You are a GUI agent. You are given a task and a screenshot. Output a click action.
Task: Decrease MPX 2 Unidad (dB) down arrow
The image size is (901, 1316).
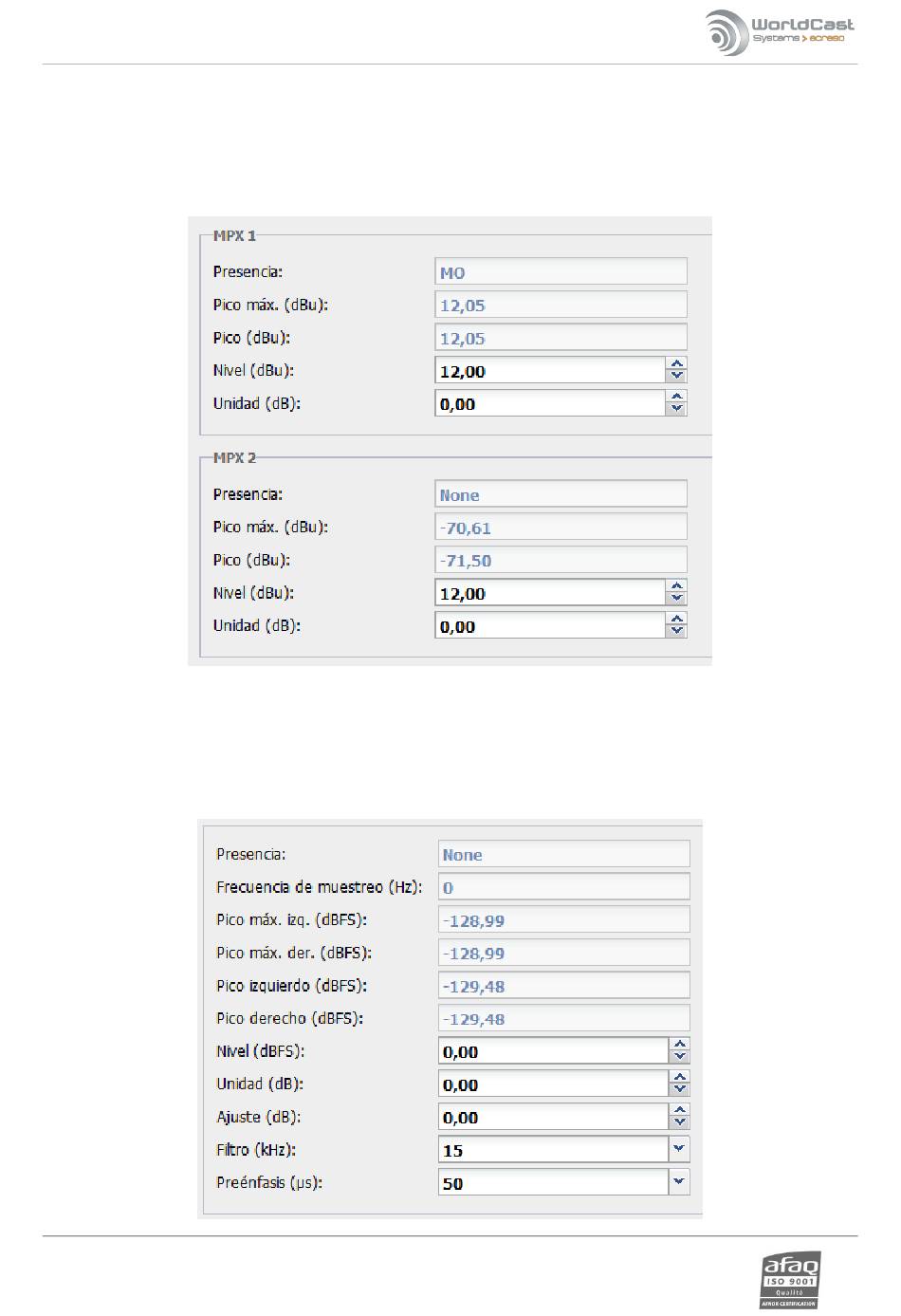[x=676, y=631]
